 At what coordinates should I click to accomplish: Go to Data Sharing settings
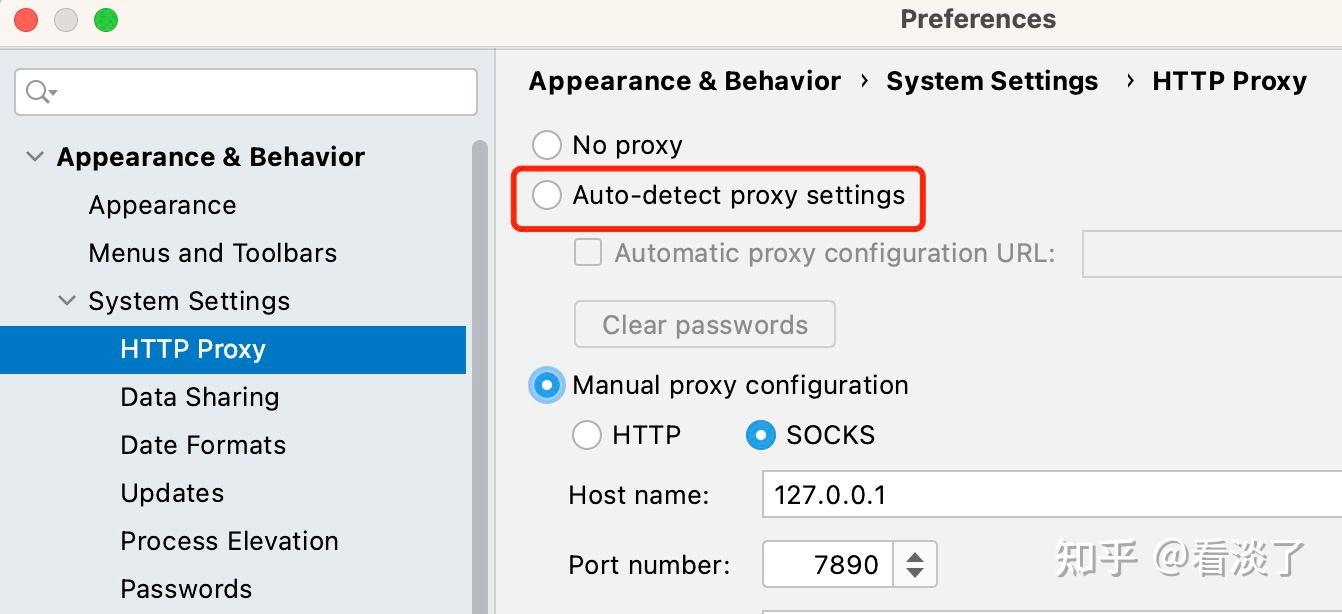click(x=199, y=397)
